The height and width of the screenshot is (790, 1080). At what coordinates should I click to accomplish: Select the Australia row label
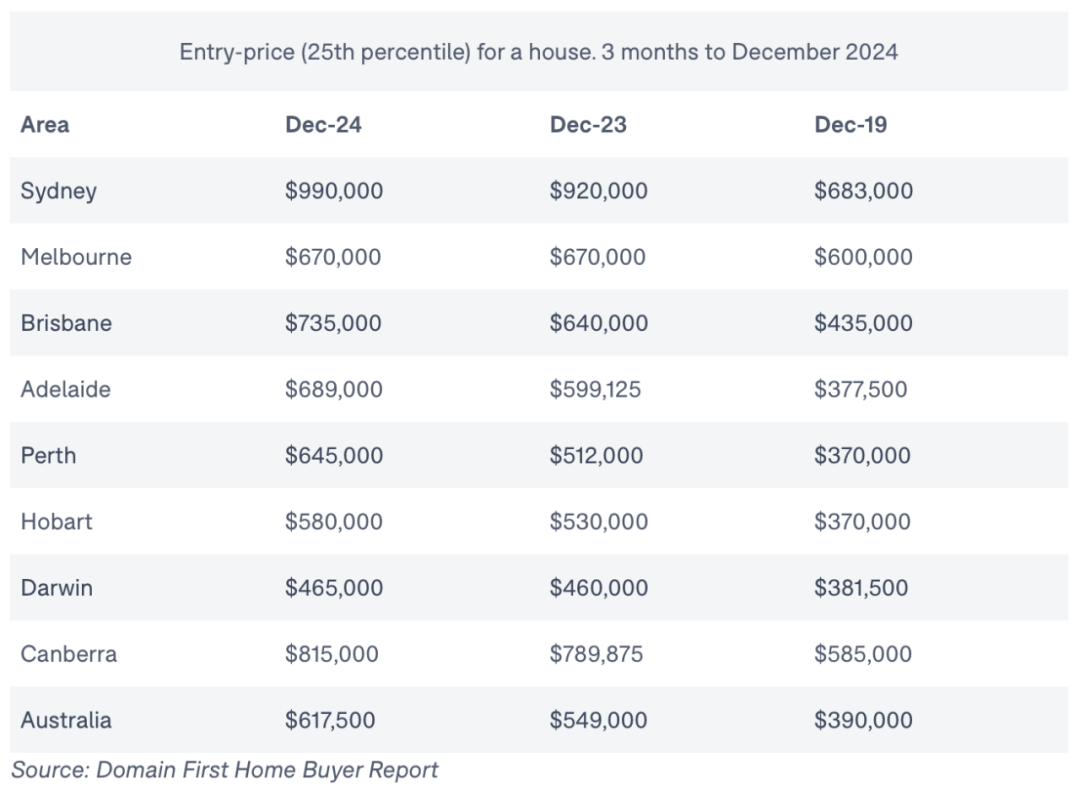coord(66,720)
